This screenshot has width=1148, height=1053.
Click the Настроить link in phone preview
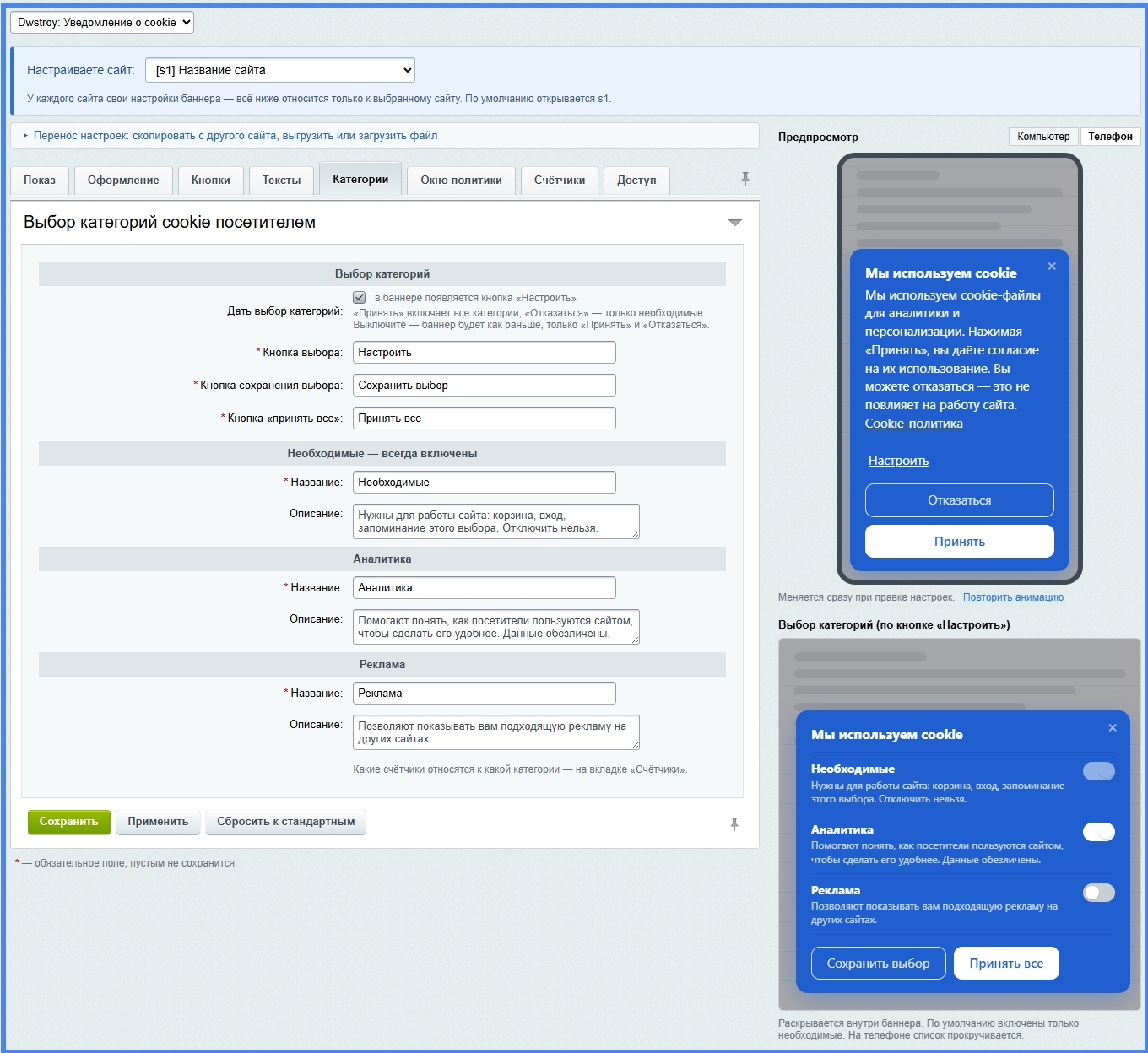(898, 461)
